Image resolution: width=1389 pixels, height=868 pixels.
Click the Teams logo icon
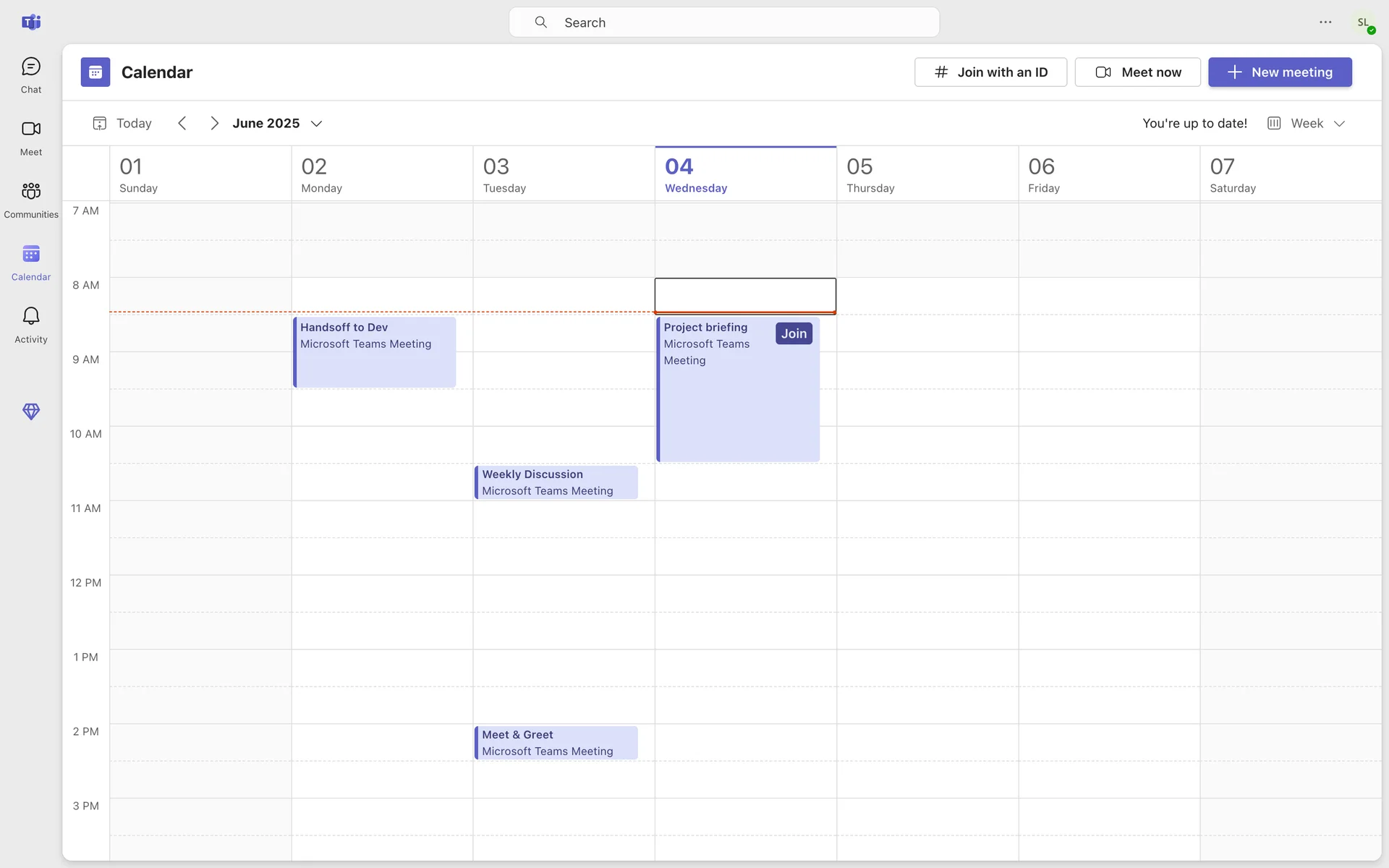point(30,22)
